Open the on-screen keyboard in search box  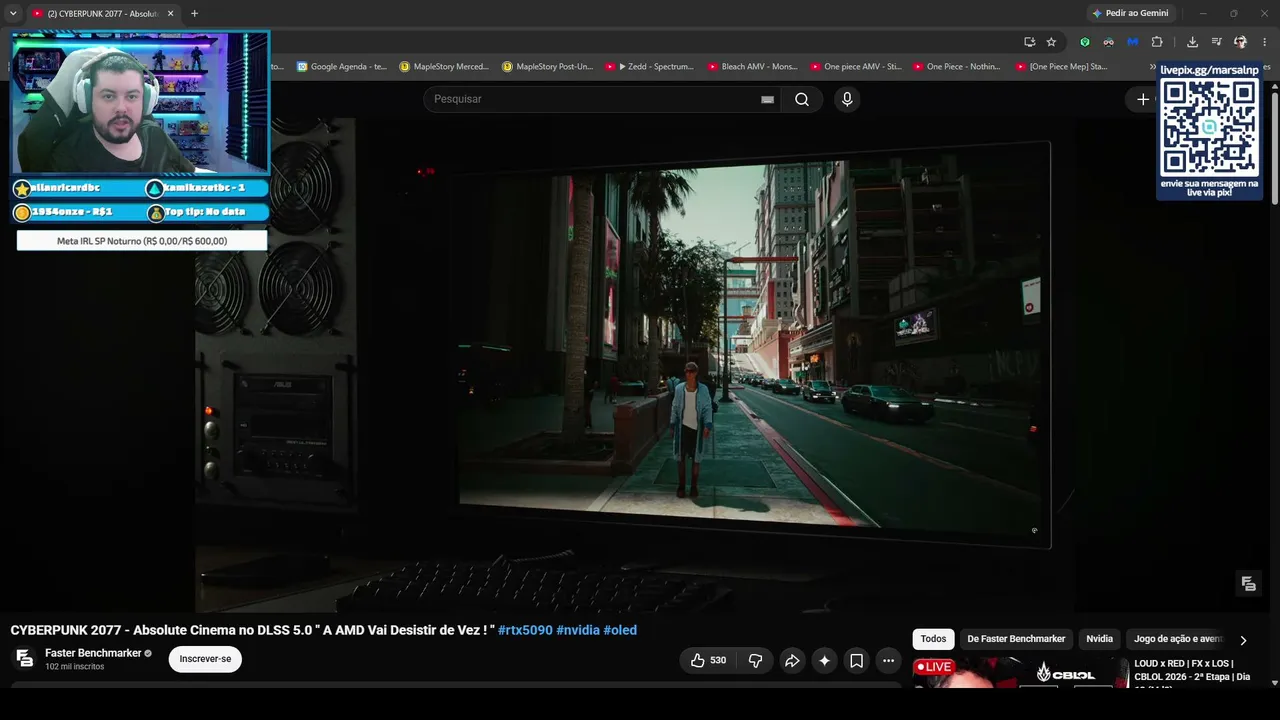[767, 99]
